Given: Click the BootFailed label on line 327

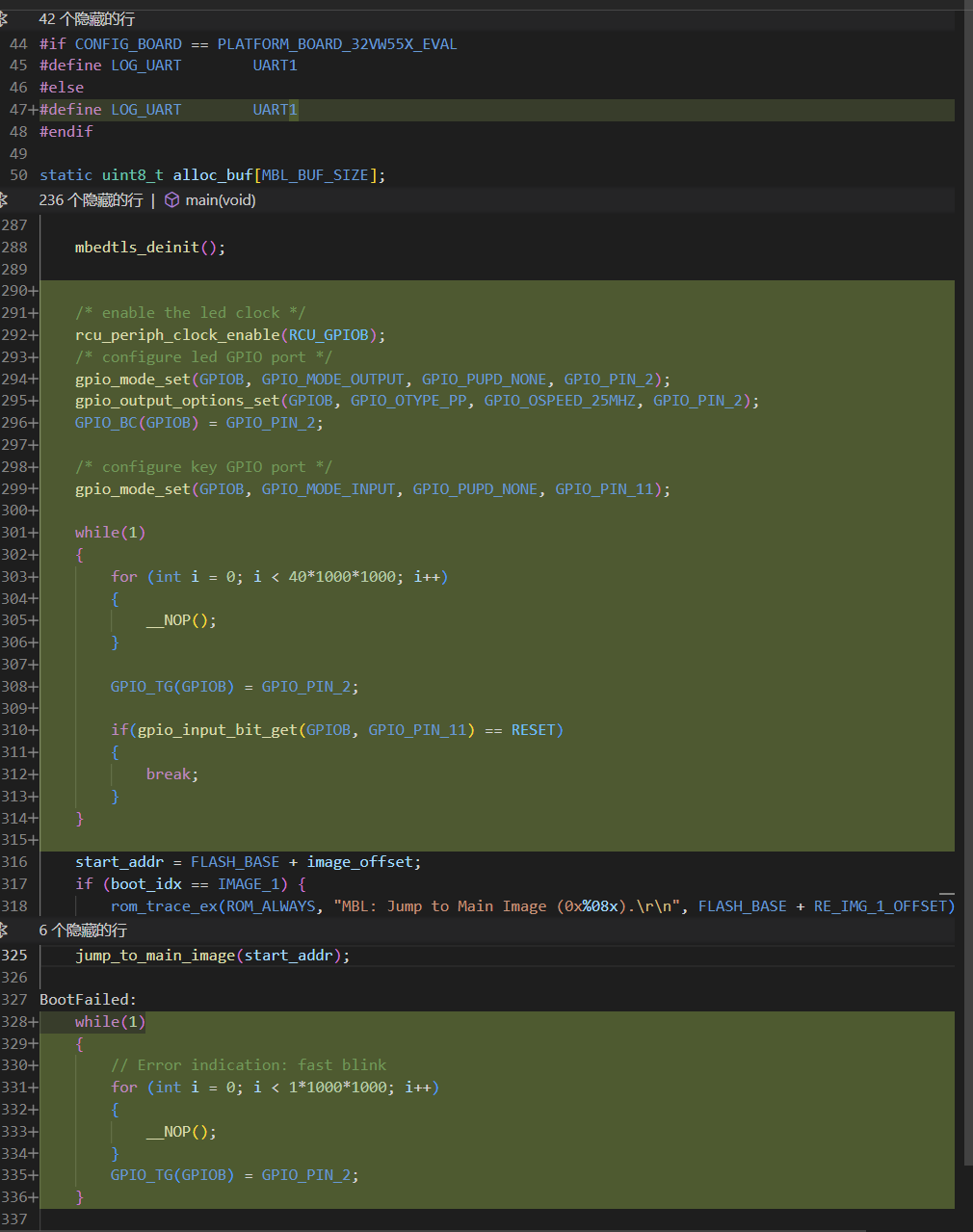Looking at the screenshot, I should click(87, 1000).
